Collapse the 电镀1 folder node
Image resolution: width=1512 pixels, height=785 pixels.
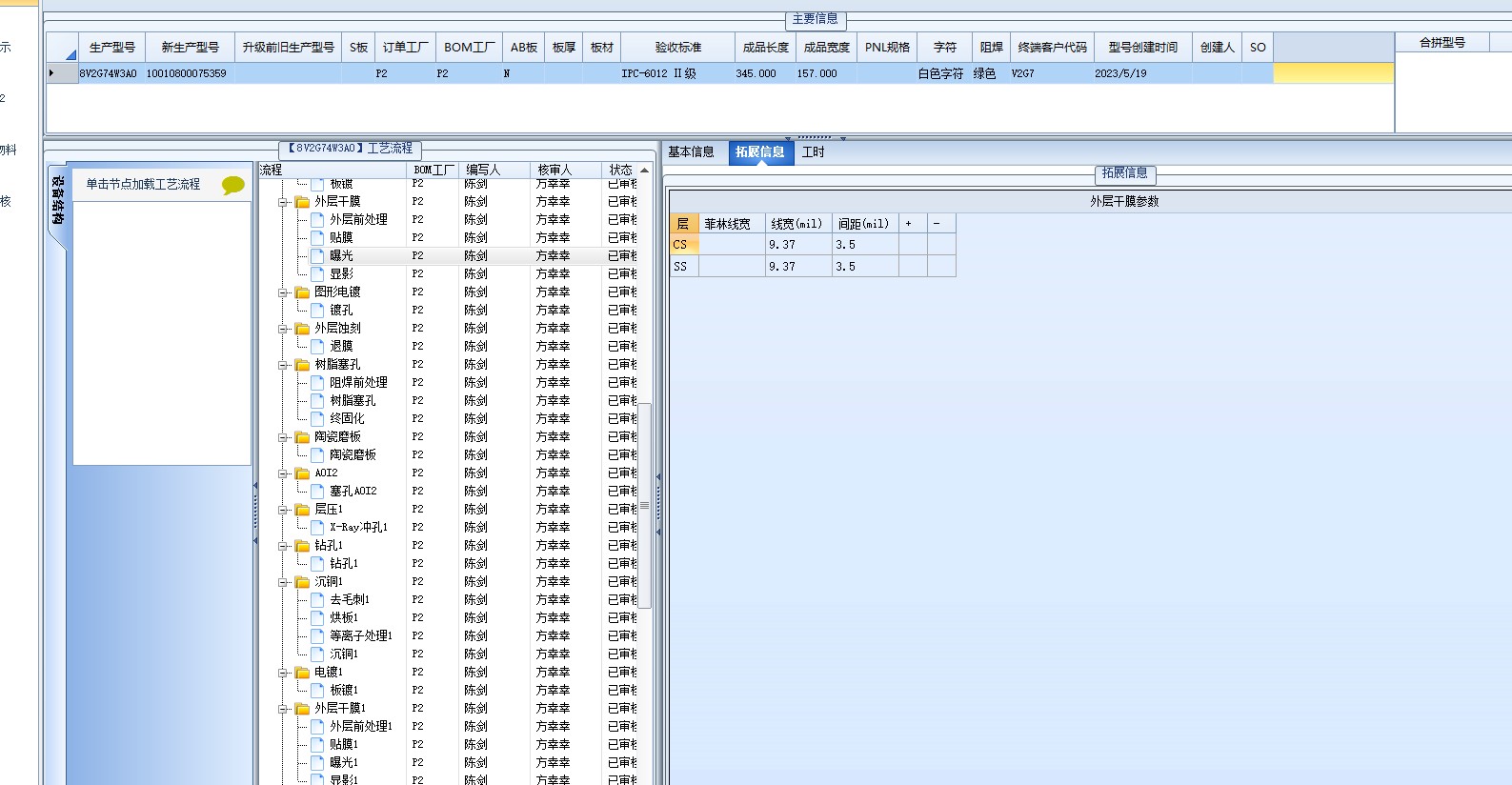(x=283, y=673)
